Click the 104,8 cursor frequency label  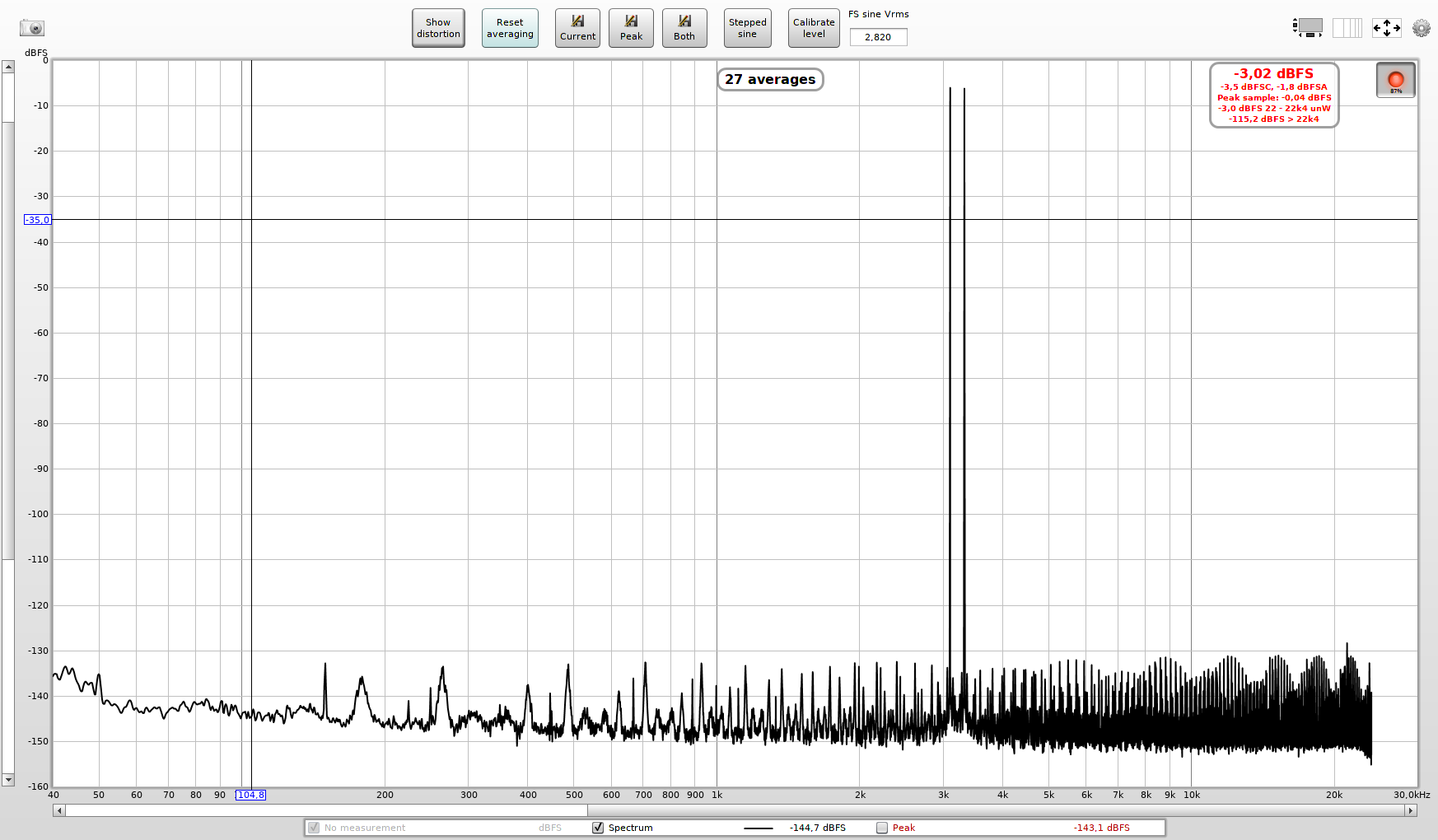pyautogui.click(x=250, y=795)
